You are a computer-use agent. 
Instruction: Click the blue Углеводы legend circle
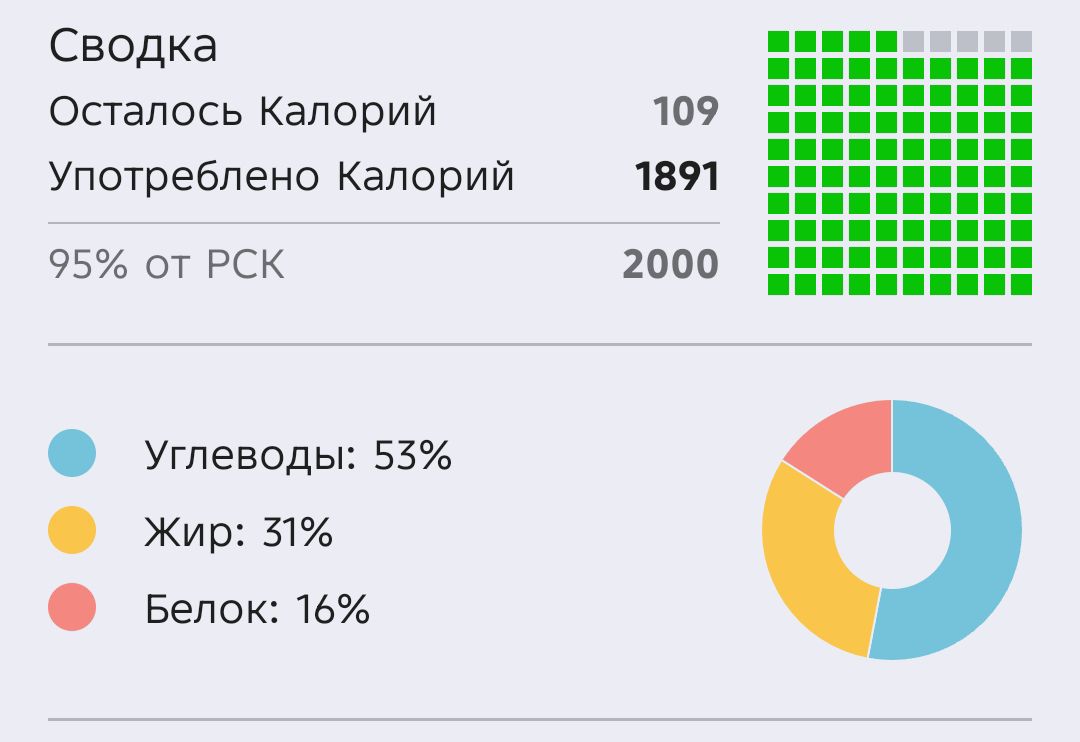coord(72,453)
